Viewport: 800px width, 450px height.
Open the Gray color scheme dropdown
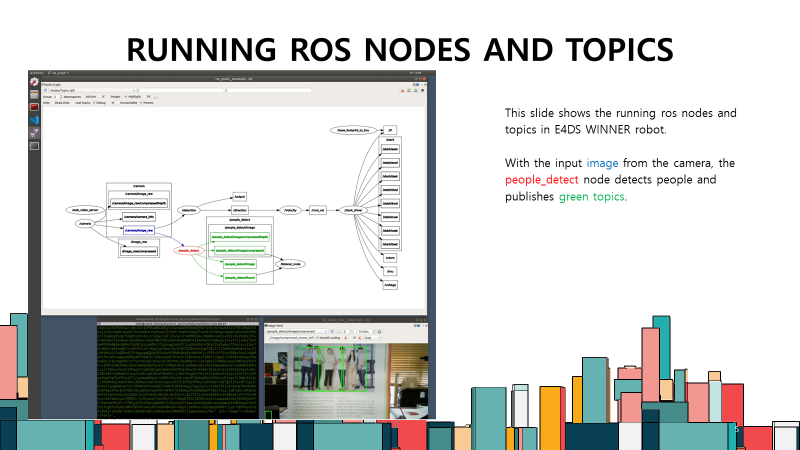(372, 338)
